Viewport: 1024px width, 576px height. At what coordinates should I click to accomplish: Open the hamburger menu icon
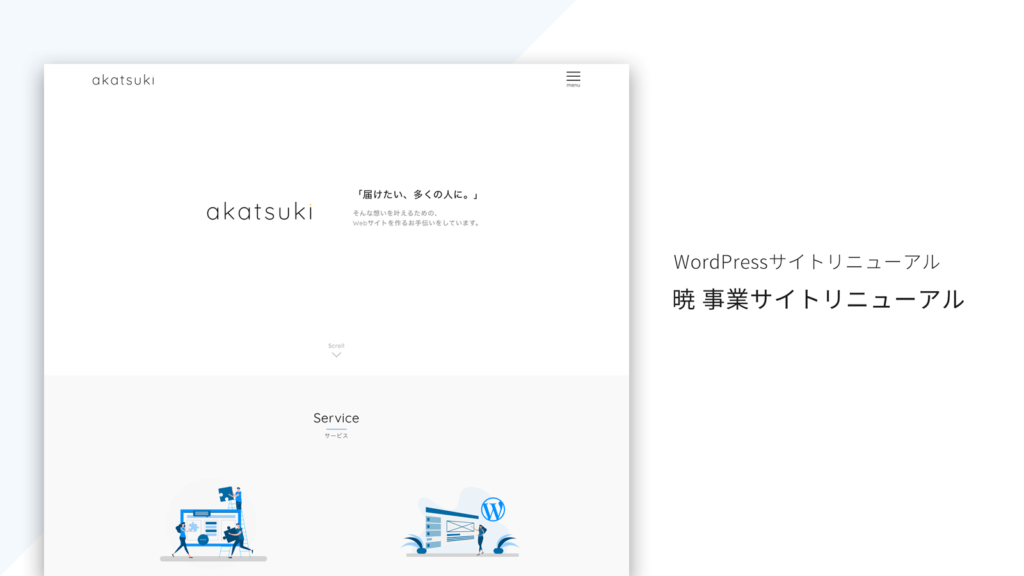pos(573,76)
